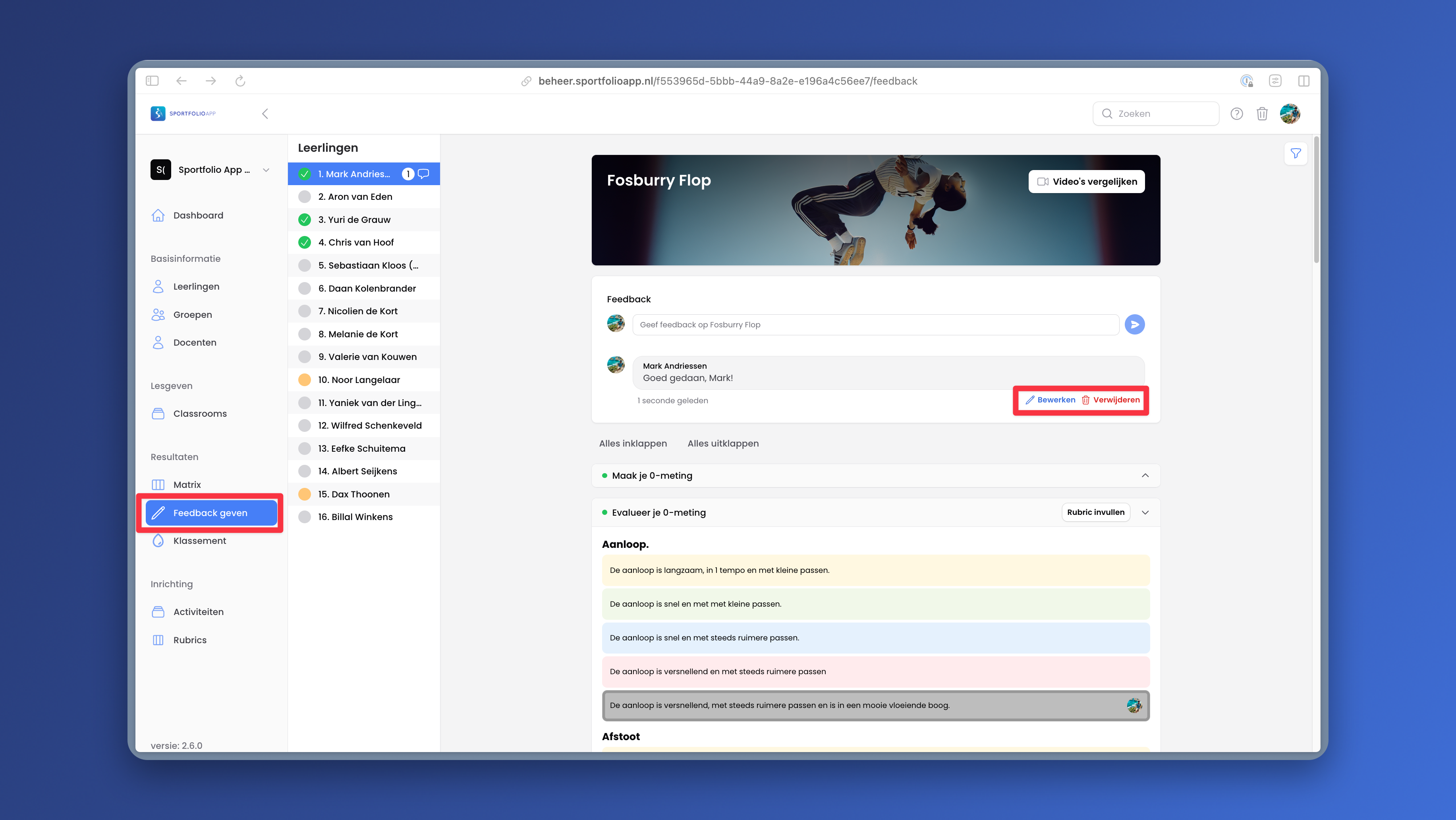The width and height of the screenshot is (1456, 820).
Task: Go to Classrooms in the sidebar
Action: click(199, 414)
